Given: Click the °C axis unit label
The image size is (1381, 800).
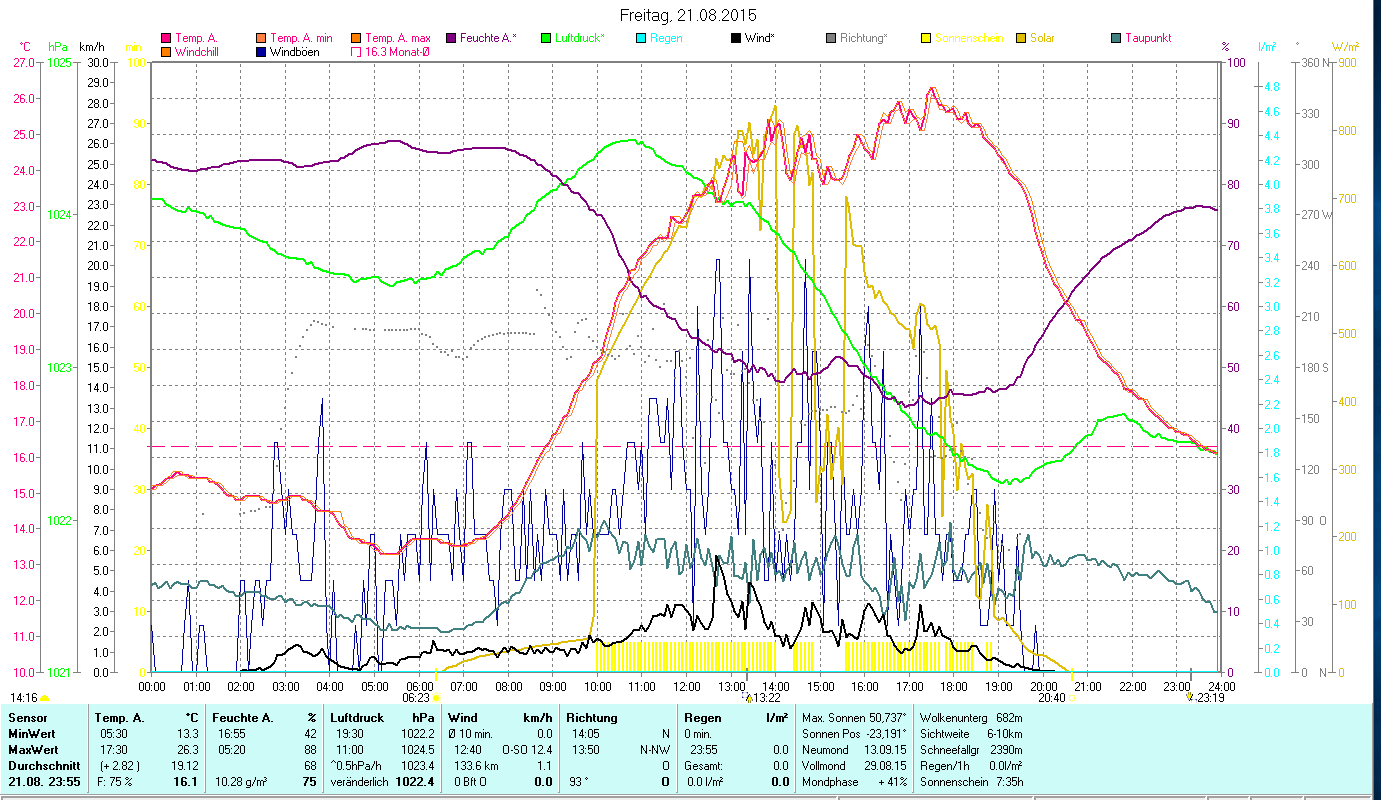Looking at the screenshot, I should pos(25,47).
